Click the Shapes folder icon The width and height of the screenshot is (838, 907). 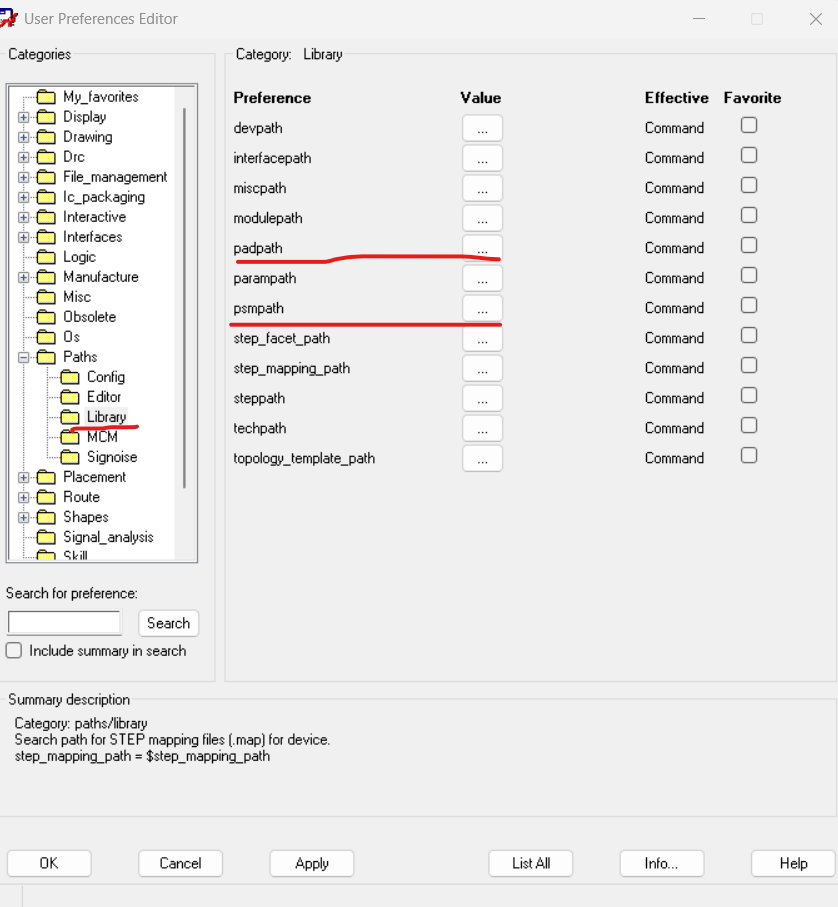[x=46, y=517]
